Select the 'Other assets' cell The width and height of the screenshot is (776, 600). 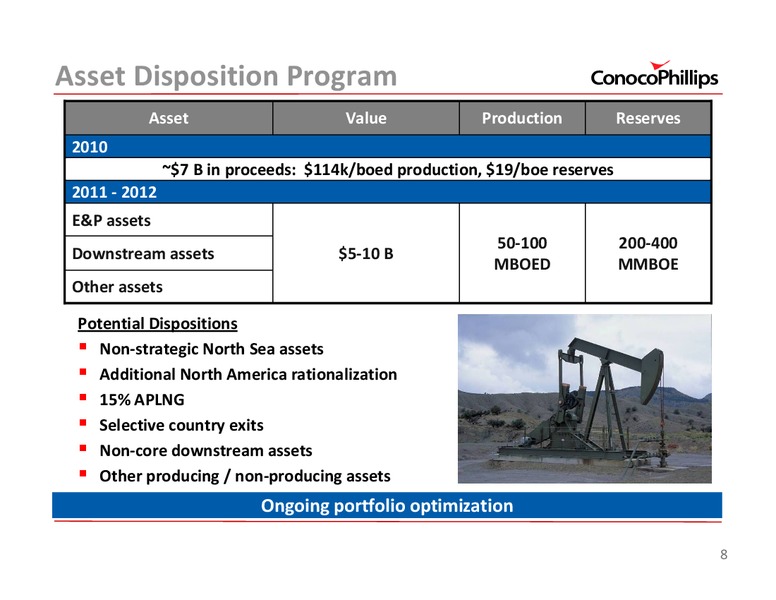tap(169, 287)
